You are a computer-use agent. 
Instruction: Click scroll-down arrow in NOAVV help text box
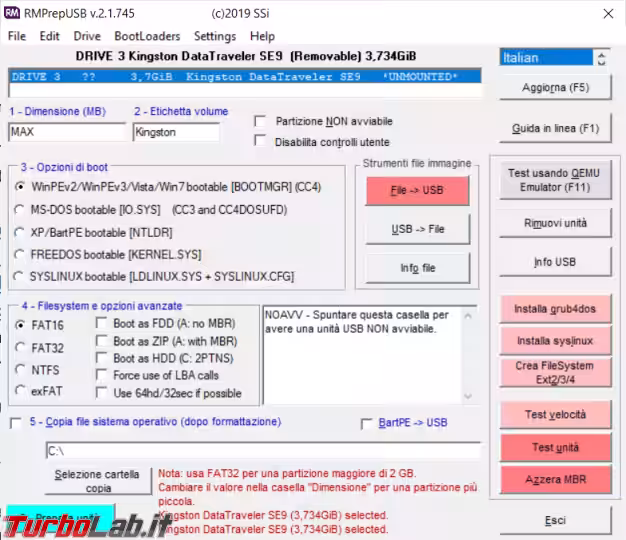click(468, 396)
